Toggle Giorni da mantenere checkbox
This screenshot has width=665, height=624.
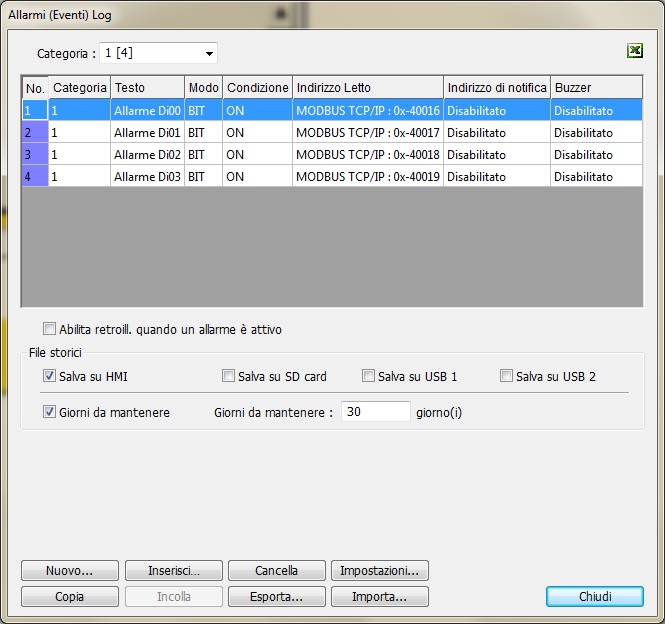(49, 412)
